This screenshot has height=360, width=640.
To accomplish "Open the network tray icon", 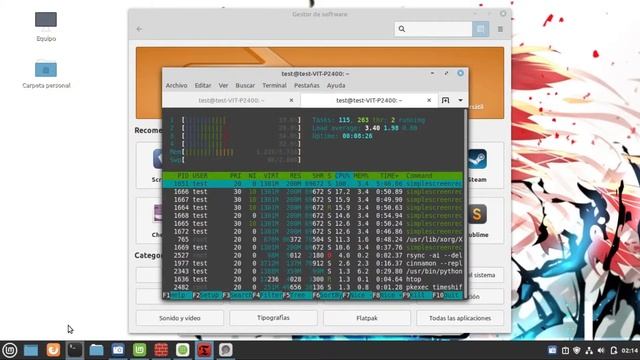I will (589, 350).
